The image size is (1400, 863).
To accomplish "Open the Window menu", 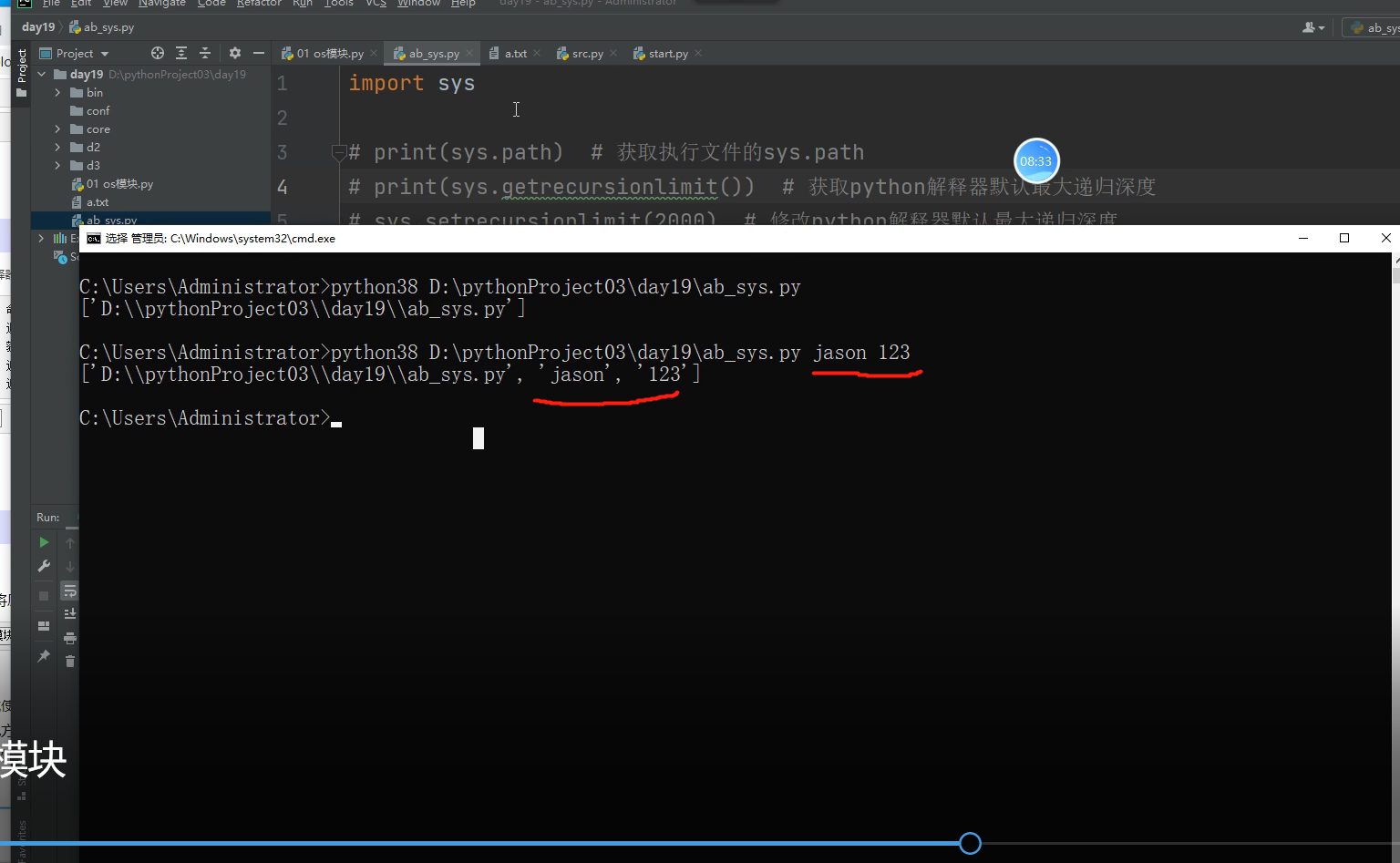I will pos(418,4).
